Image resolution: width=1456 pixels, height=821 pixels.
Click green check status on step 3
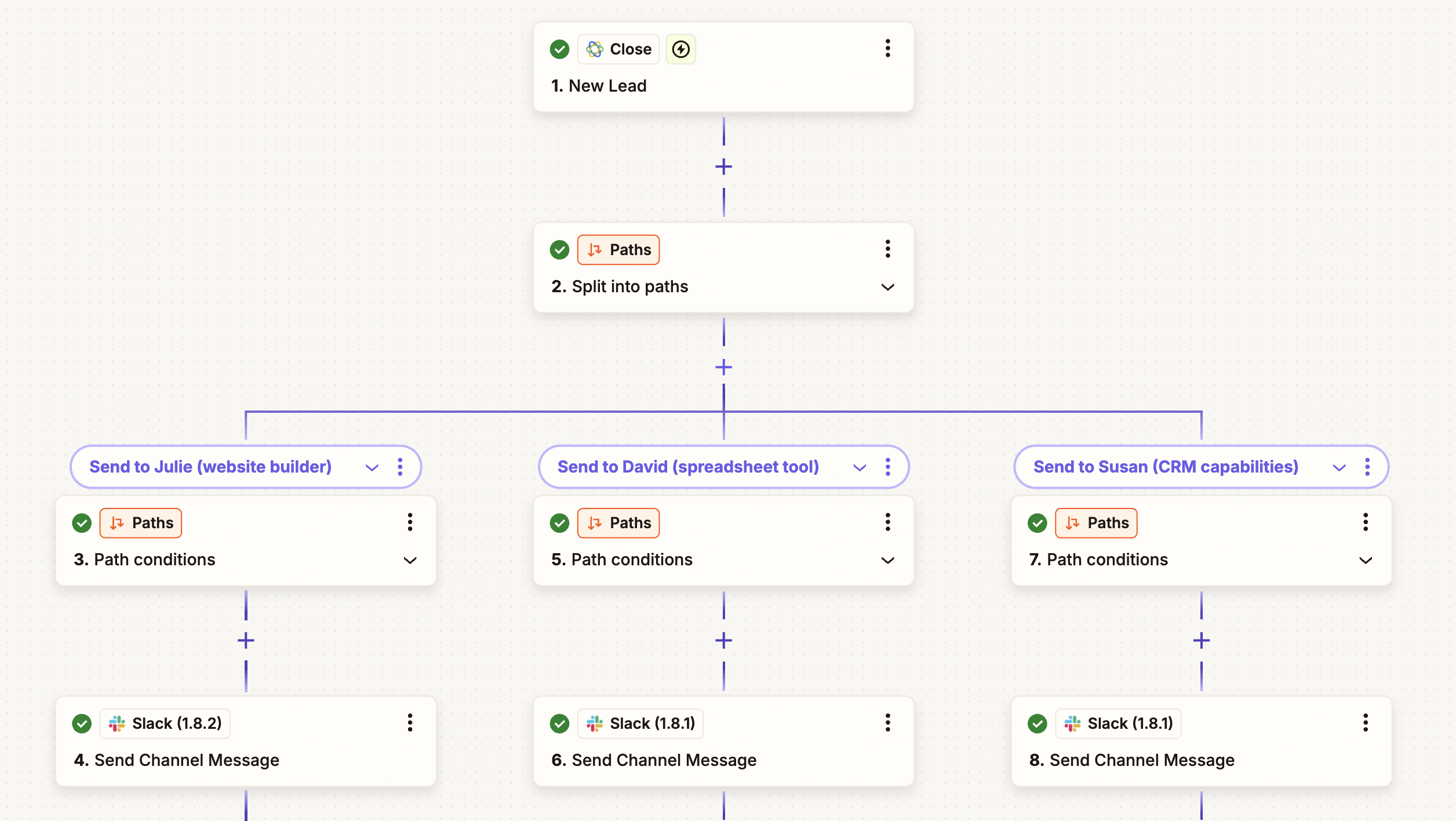pos(82,523)
